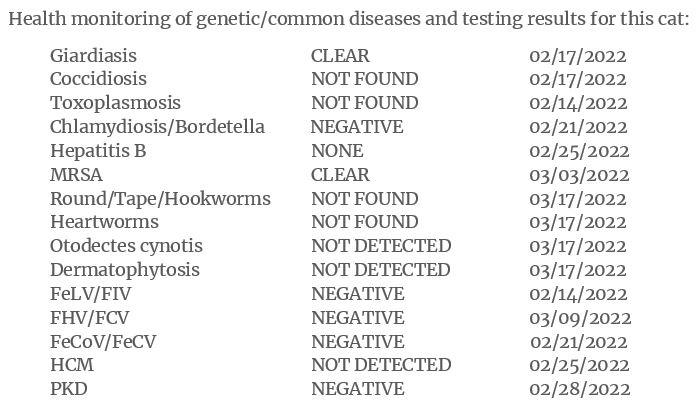Select Dermatophytosis NOT DETECTED result
697x408 pixels.
pyautogui.click(x=381, y=270)
